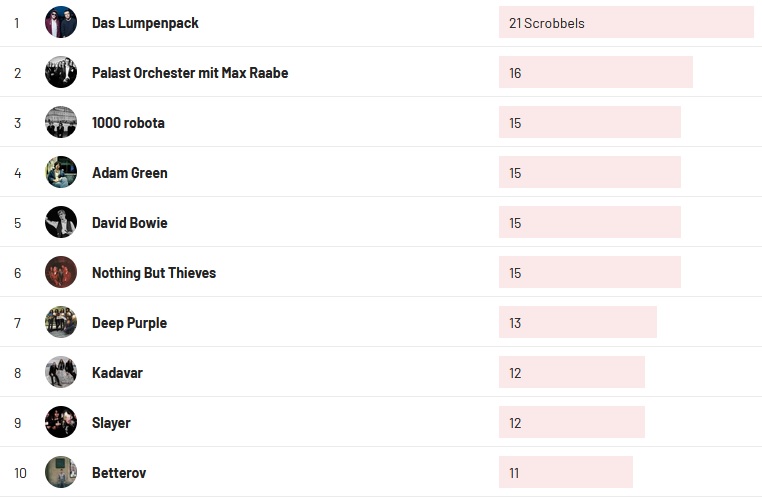Open David Bowie's artist page
This screenshot has width=762, height=498.
[x=130, y=223]
